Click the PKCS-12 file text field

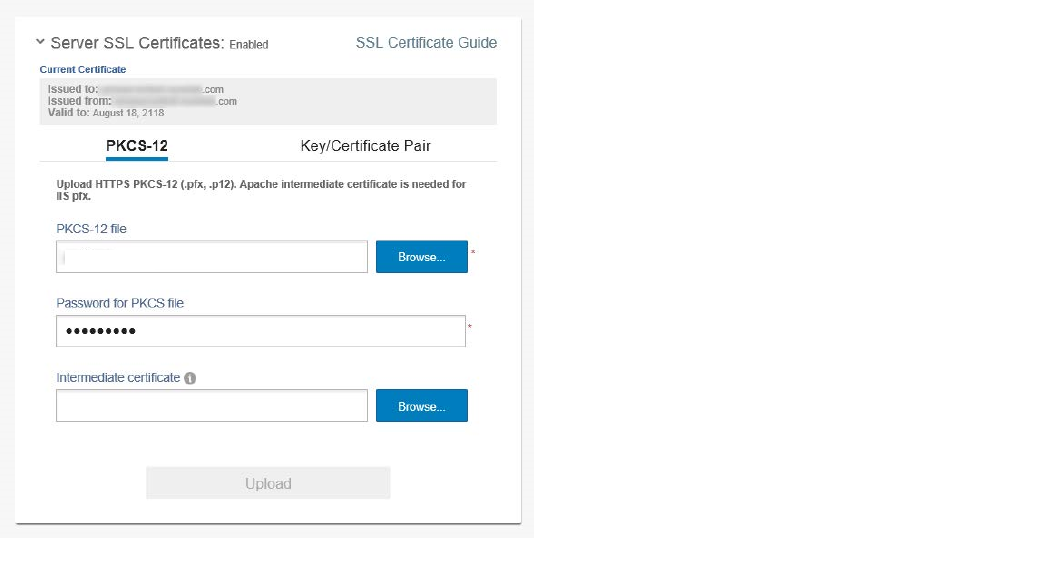pos(212,257)
